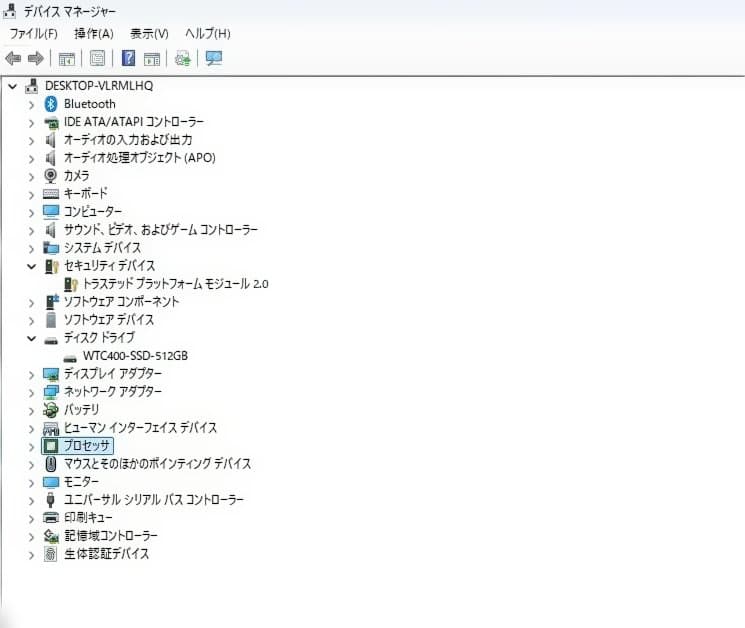Expand the ネットワーク アダプター category

coord(31,392)
